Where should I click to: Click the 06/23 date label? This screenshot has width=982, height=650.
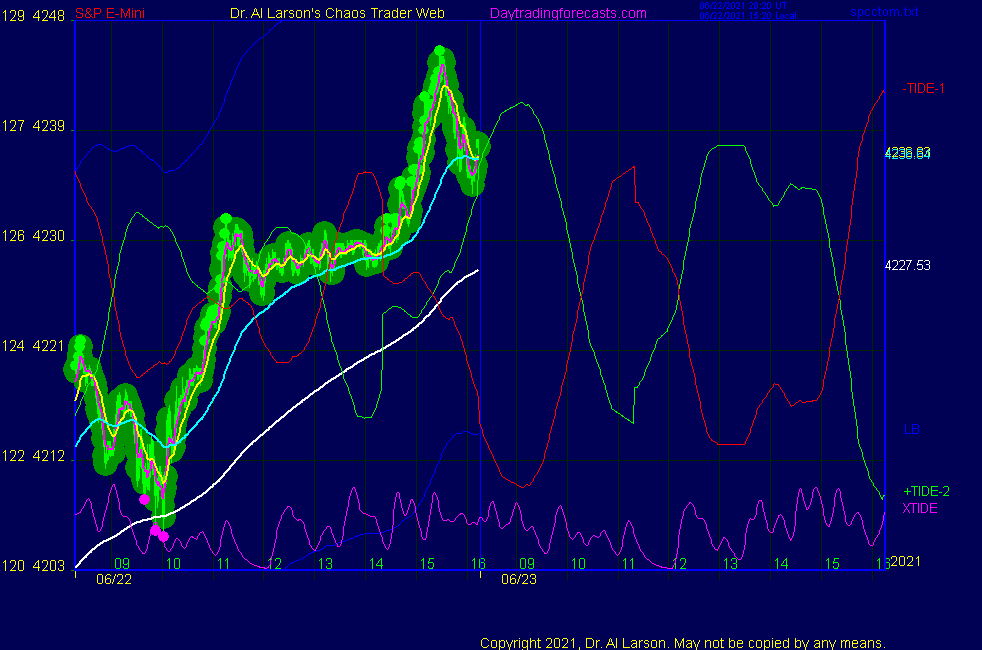[x=519, y=580]
